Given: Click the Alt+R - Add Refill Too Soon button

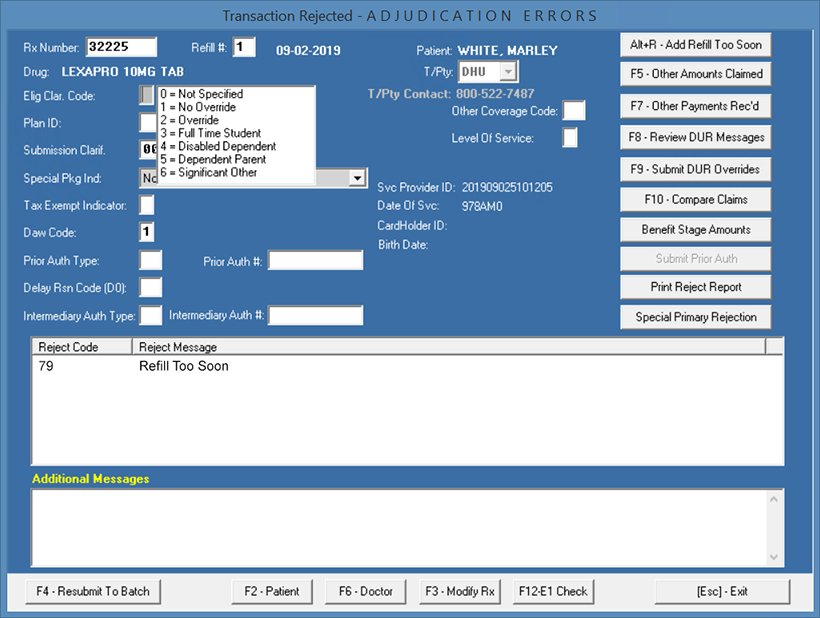Looking at the screenshot, I should tap(695, 44).
